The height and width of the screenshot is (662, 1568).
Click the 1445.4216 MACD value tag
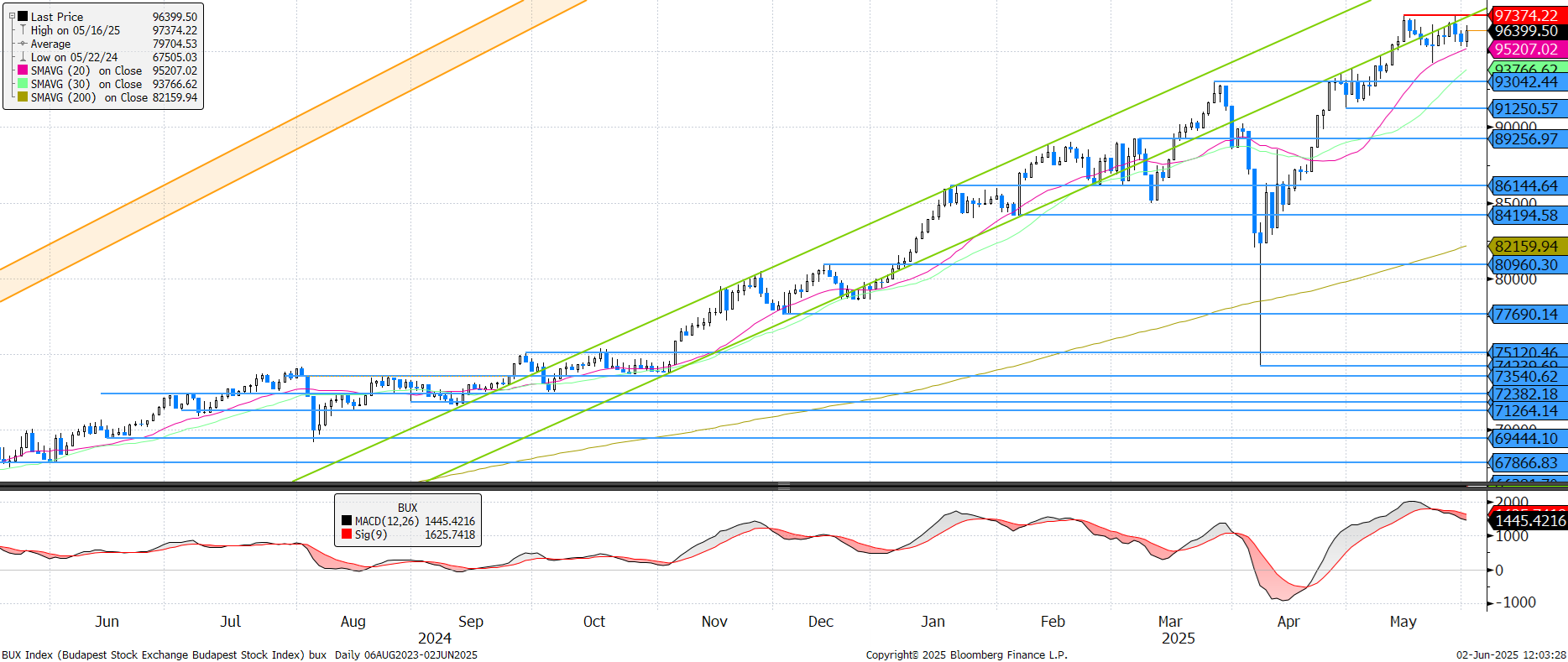[1529, 521]
